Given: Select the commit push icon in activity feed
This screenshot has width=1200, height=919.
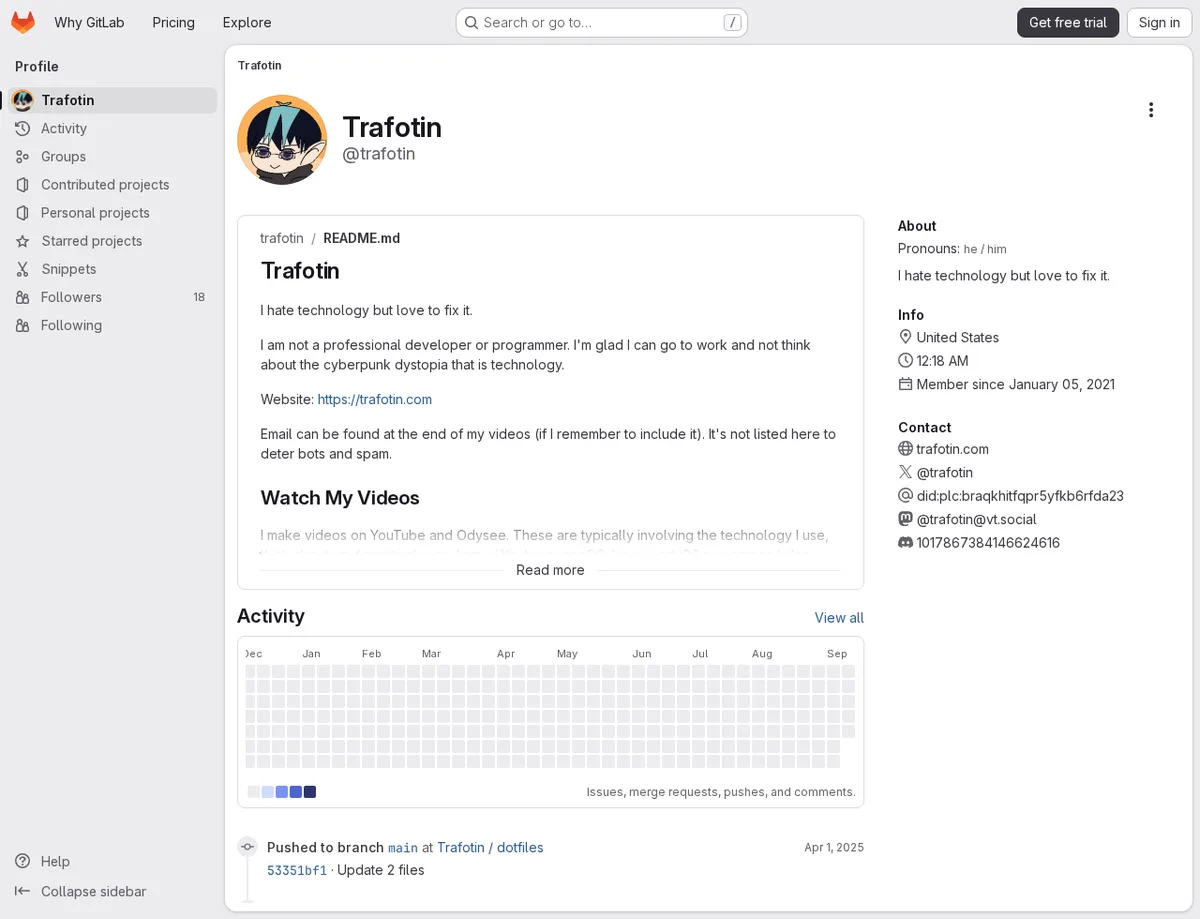Looking at the screenshot, I should pos(247,847).
